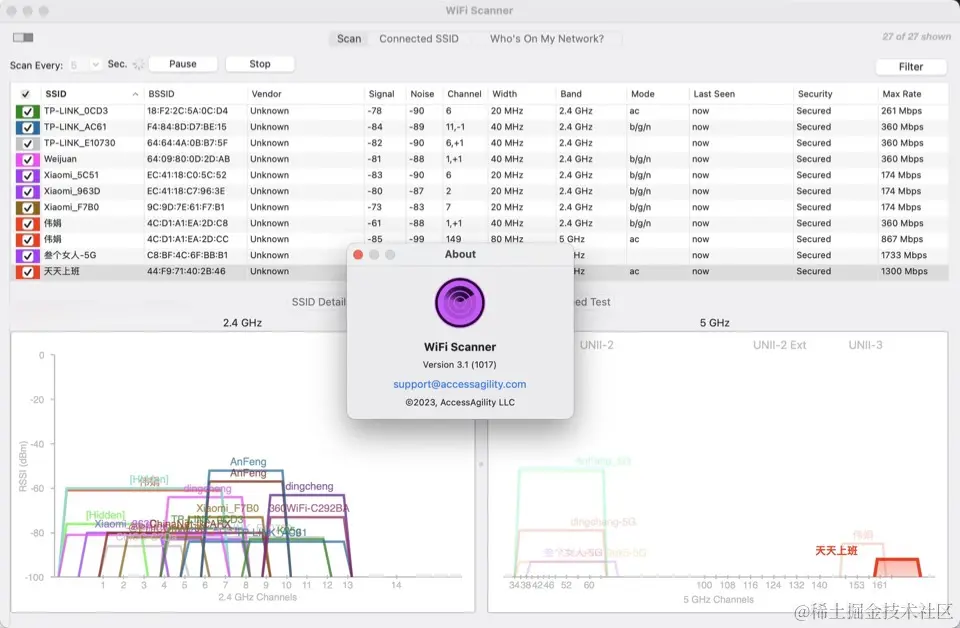Click 360WiFi-C292BA label in 2.4 GHz chart

309,508
